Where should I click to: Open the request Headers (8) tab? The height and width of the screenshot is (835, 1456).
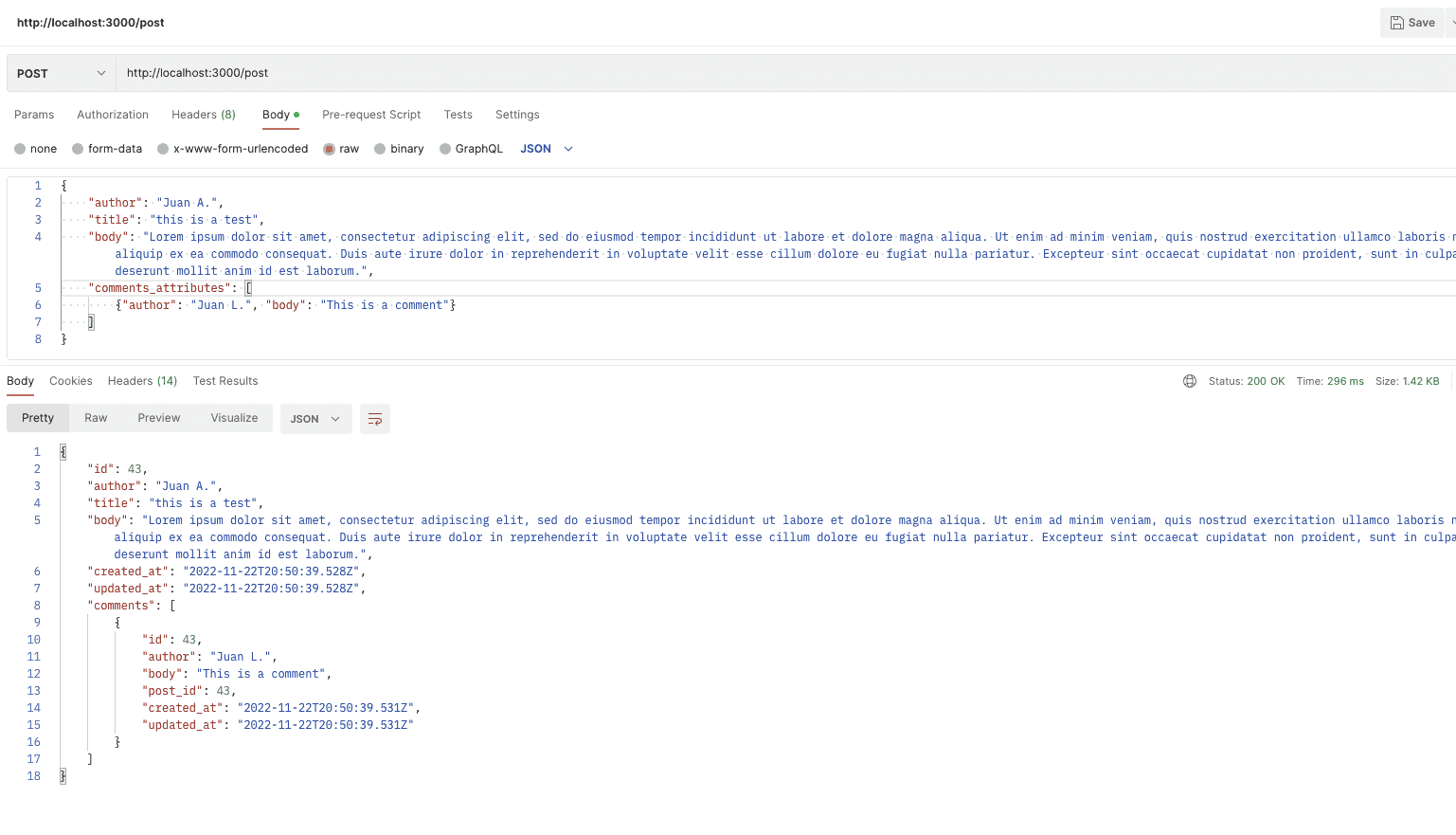204,115
